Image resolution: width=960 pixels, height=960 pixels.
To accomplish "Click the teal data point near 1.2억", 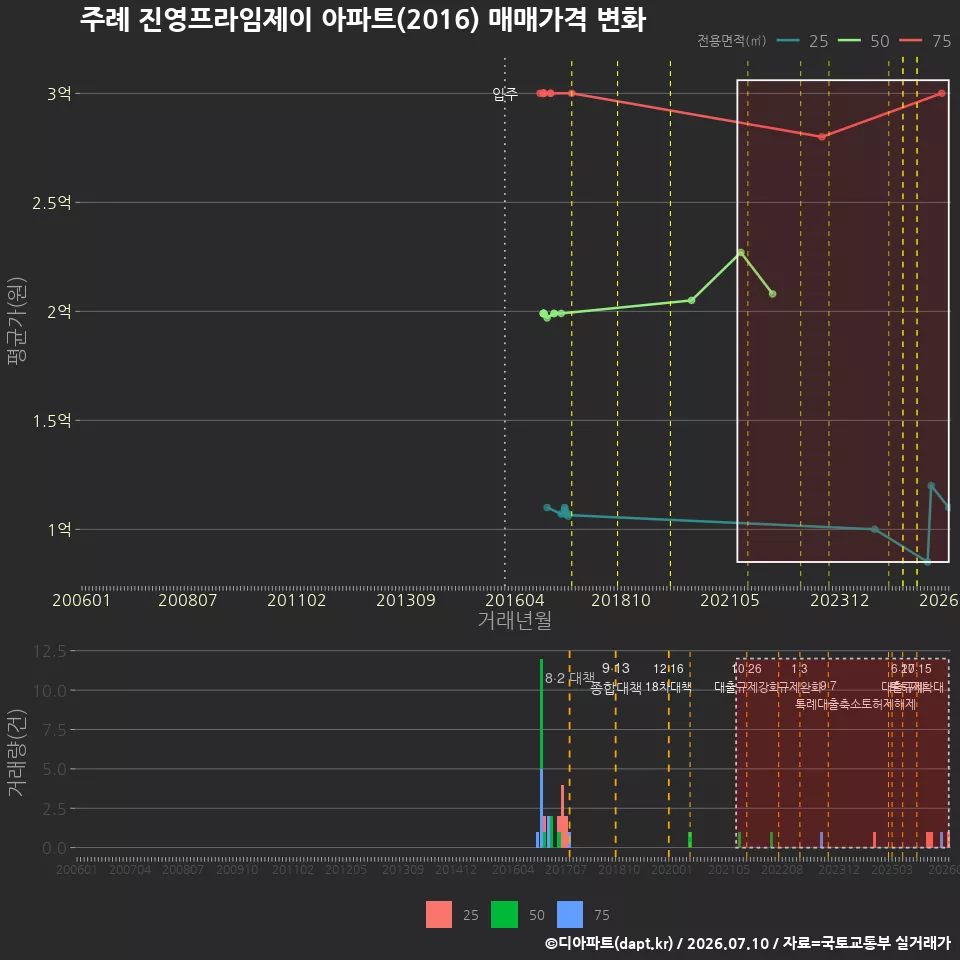I will (x=931, y=486).
